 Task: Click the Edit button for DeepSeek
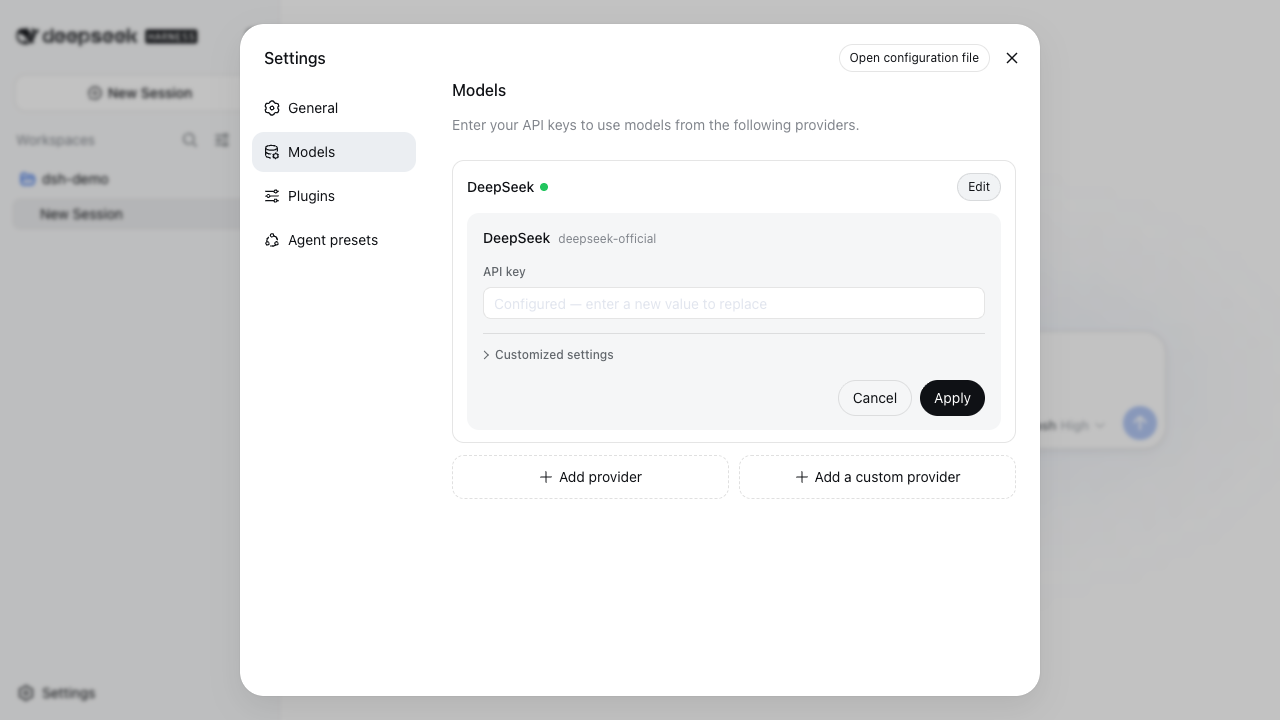pyautogui.click(x=979, y=187)
